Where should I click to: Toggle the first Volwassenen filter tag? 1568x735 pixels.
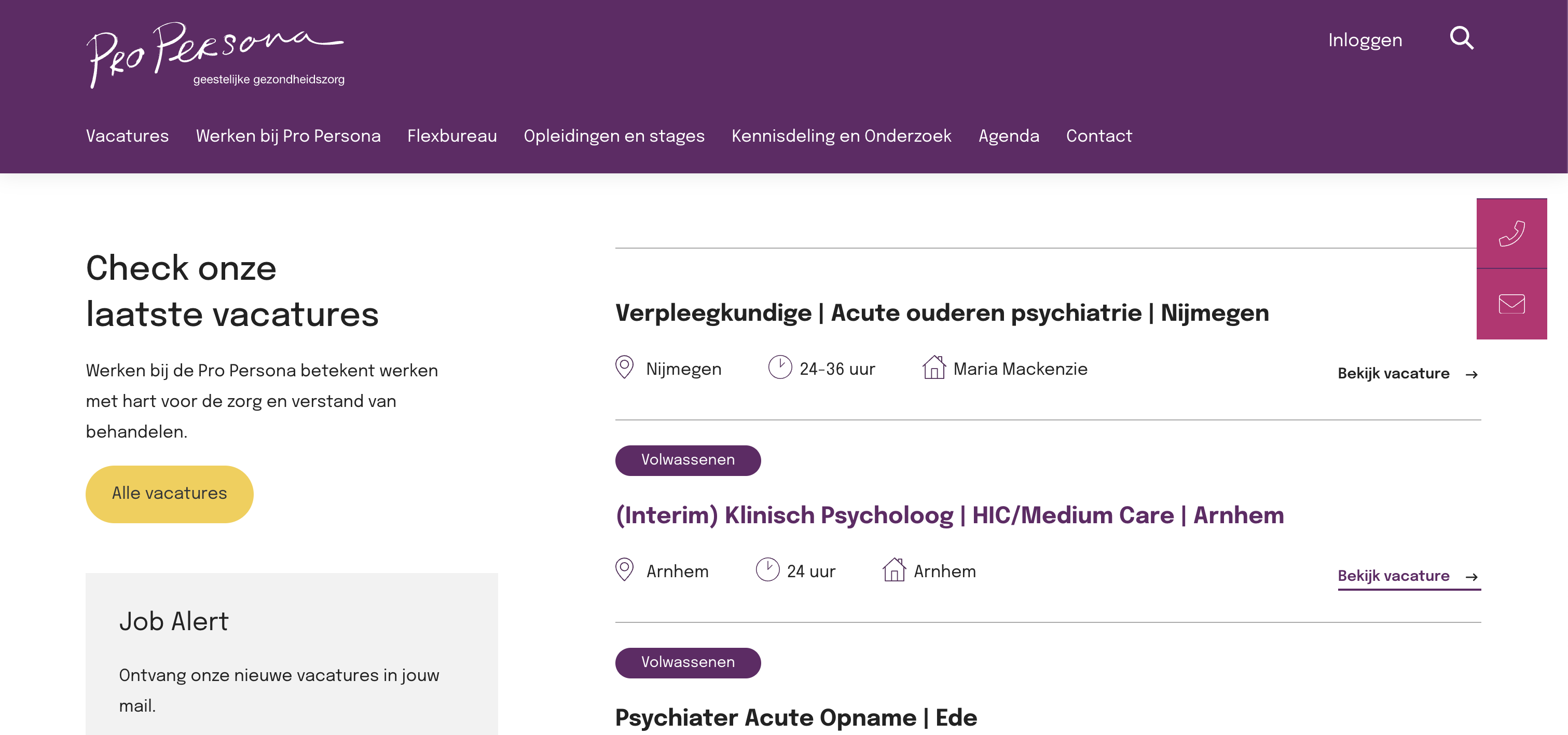click(688, 460)
